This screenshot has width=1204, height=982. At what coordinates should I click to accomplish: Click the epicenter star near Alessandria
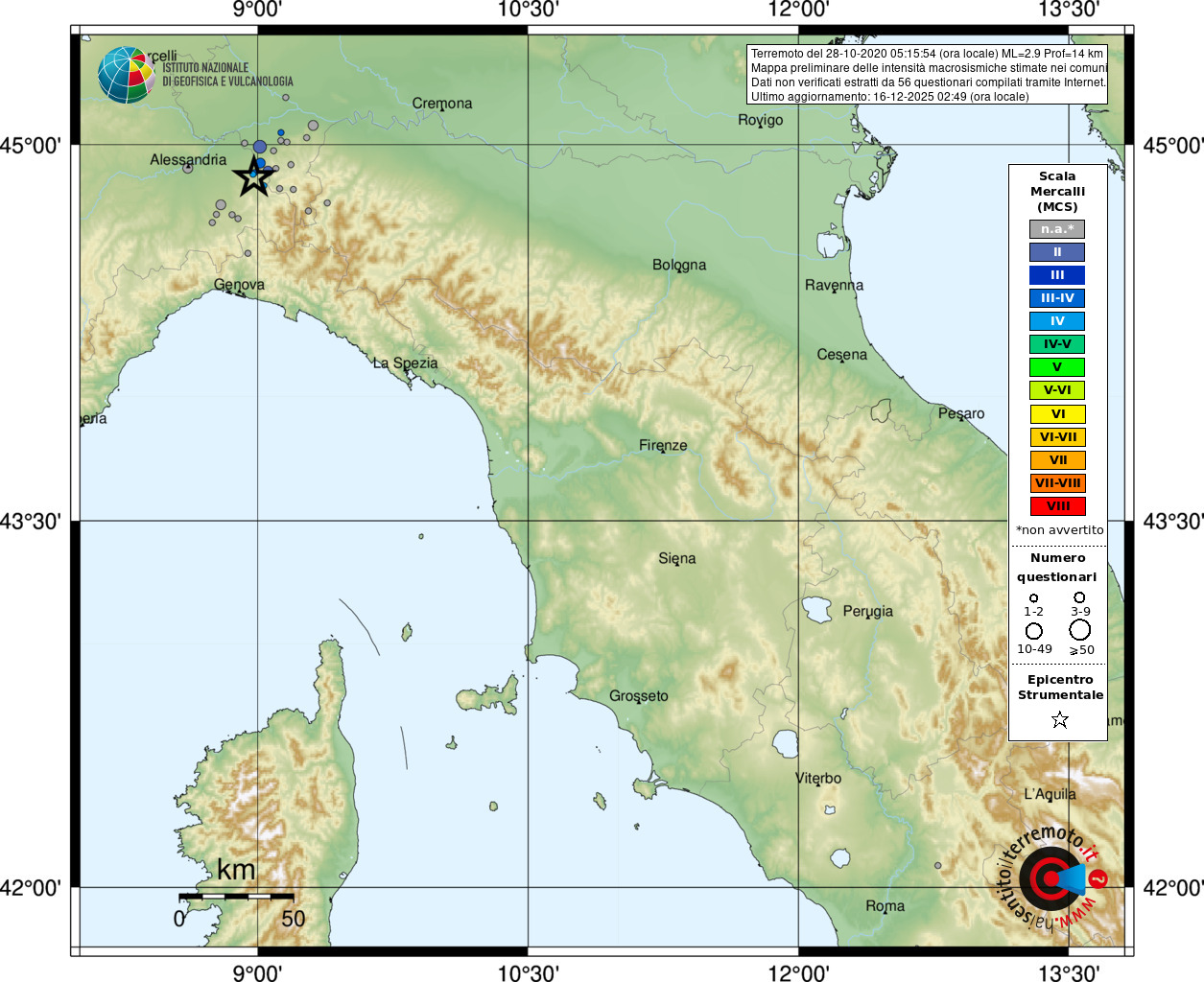(x=253, y=176)
